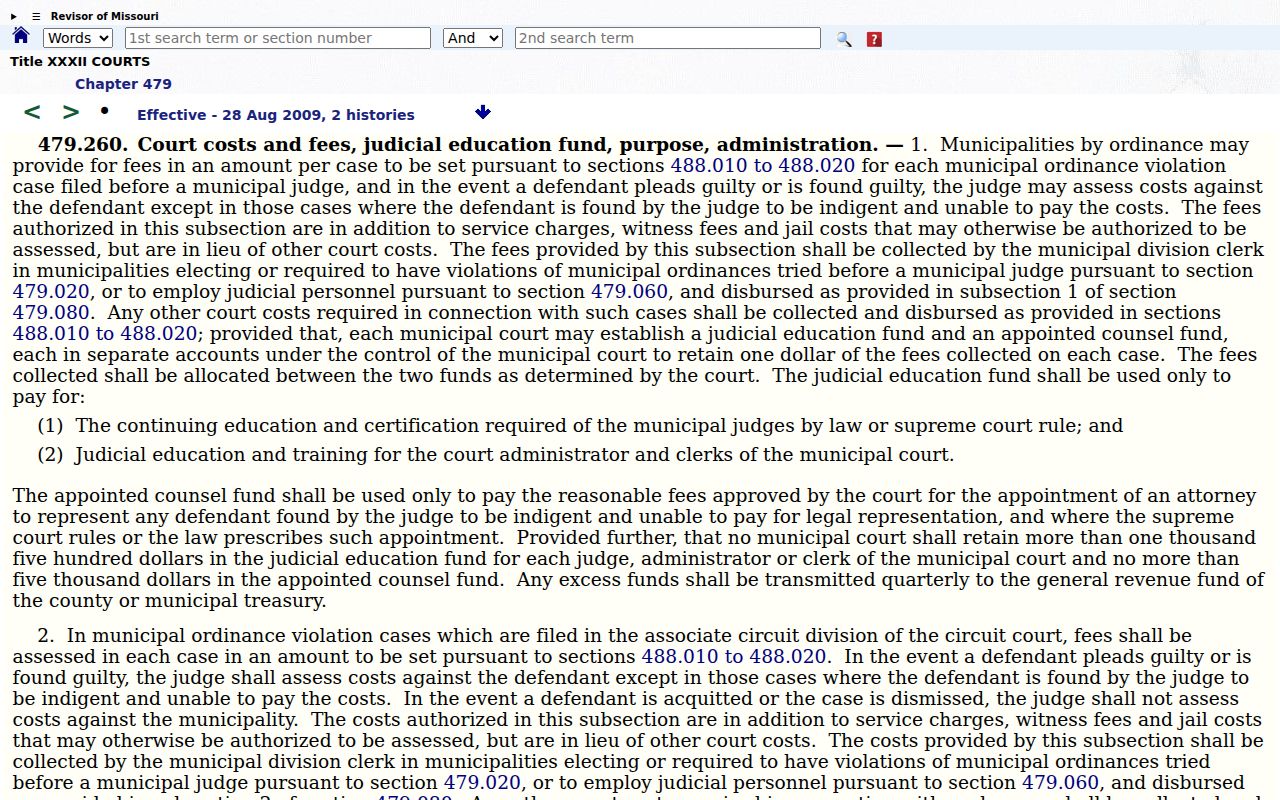Open the 479.020 link before 'or to employ' in subsection 1
The width and height of the screenshot is (1280, 800).
click(51, 292)
